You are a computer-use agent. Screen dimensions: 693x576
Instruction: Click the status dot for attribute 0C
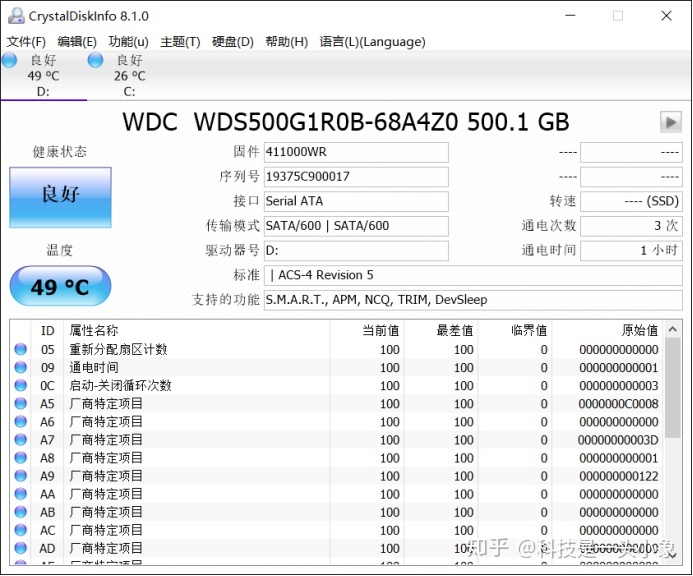click(20, 385)
